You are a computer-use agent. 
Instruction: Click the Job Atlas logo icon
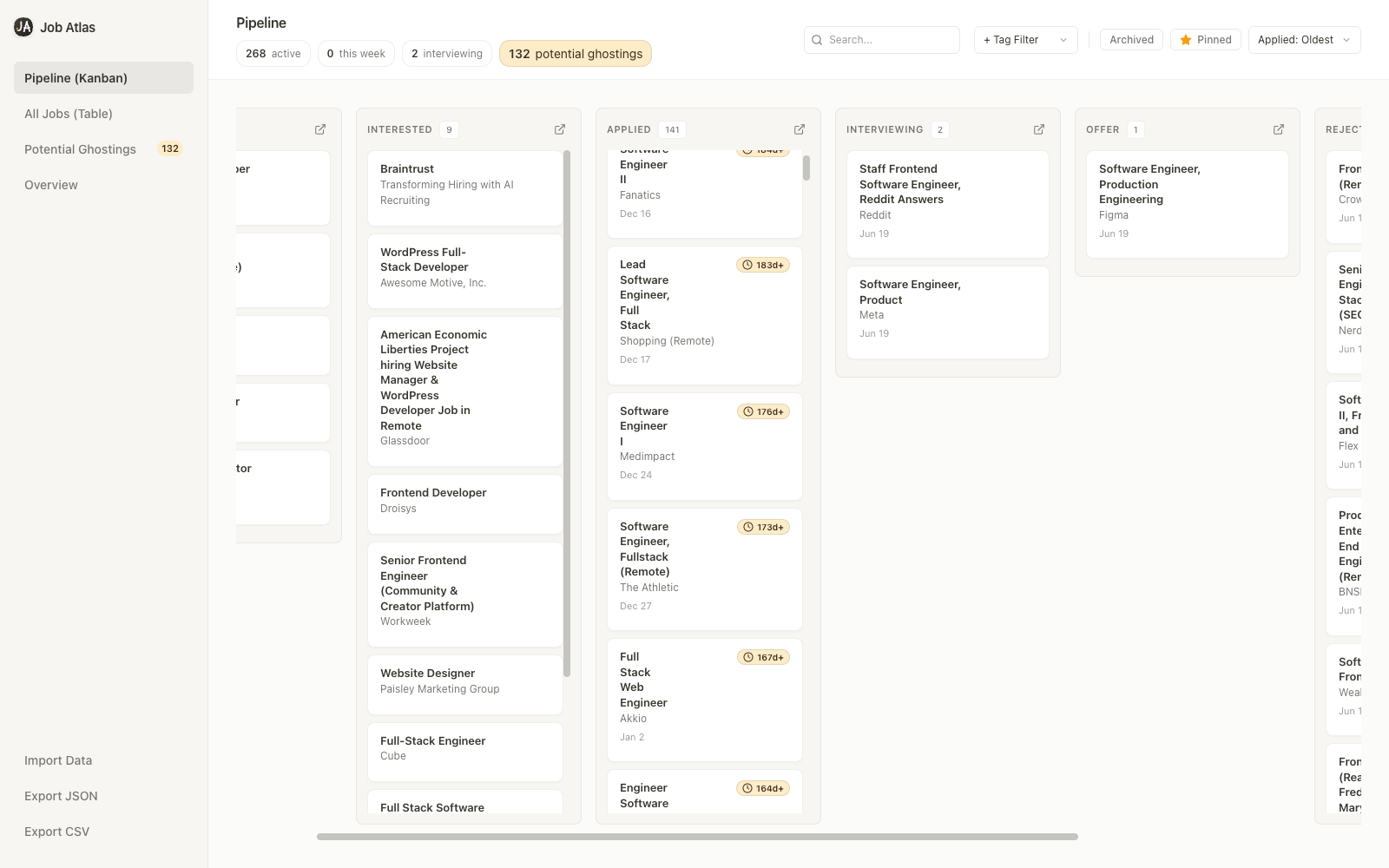(x=23, y=27)
